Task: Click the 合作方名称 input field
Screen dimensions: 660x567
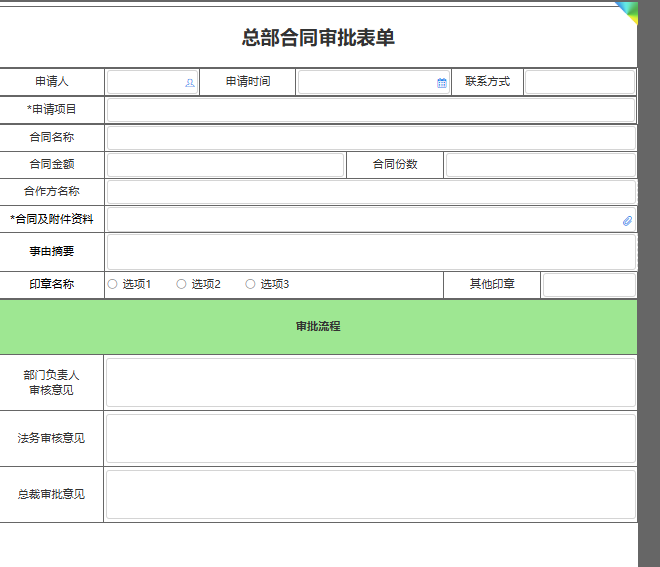Action: (x=371, y=192)
